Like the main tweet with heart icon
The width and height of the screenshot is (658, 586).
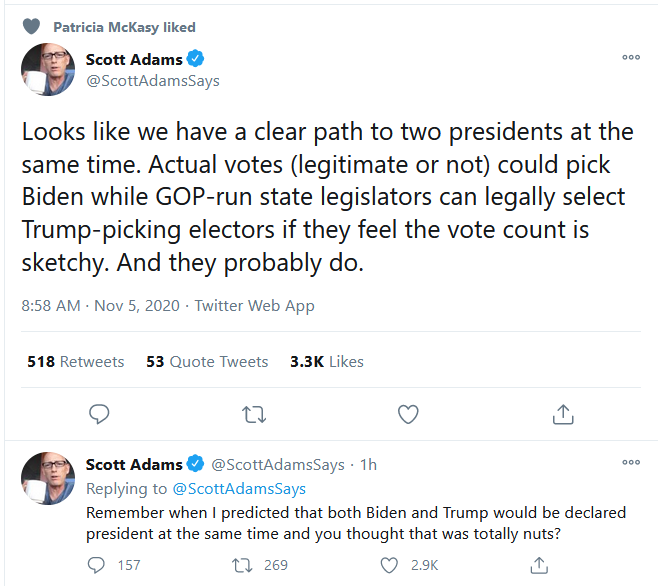point(408,413)
